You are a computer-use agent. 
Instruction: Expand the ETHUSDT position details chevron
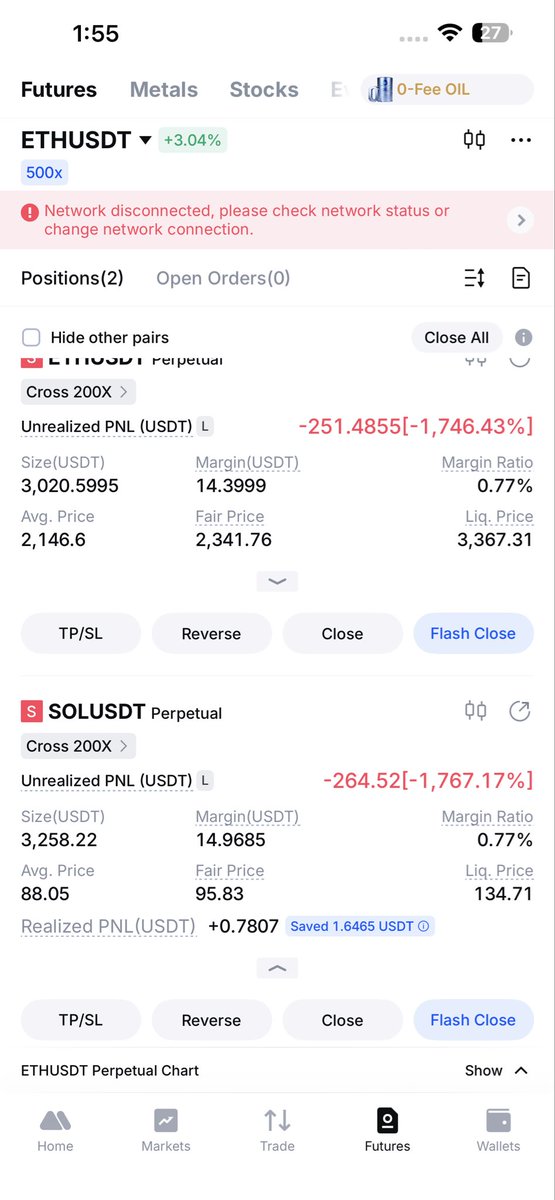pyautogui.click(x=277, y=581)
